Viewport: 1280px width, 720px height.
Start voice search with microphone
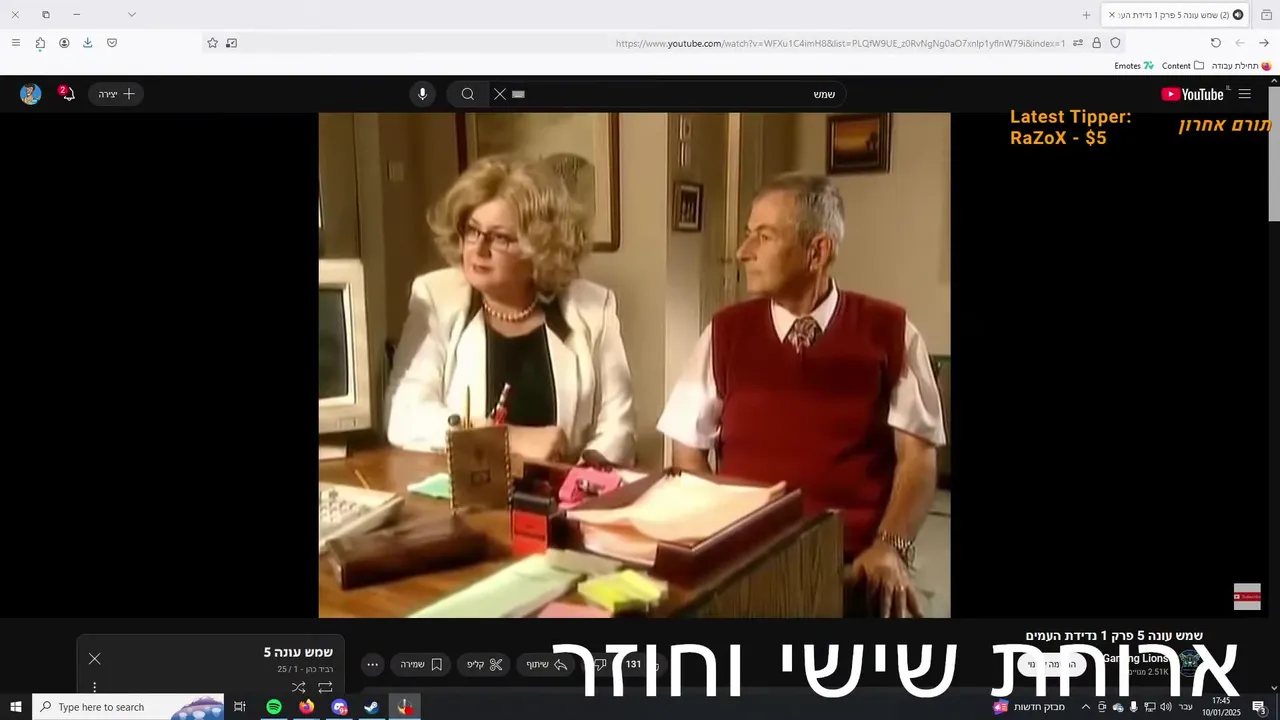422,94
